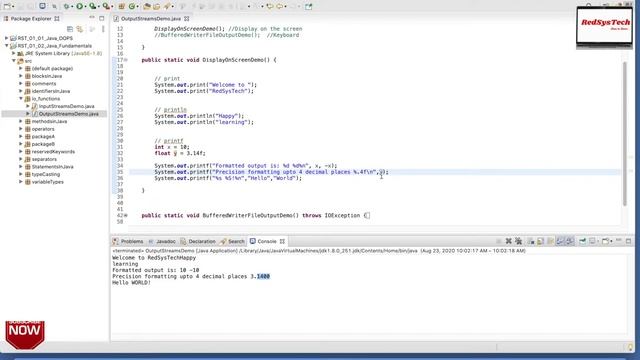Screen dimensions: 640x360
Task: Click the Coverage launch toolbar icon
Action: click(x=93, y=6)
